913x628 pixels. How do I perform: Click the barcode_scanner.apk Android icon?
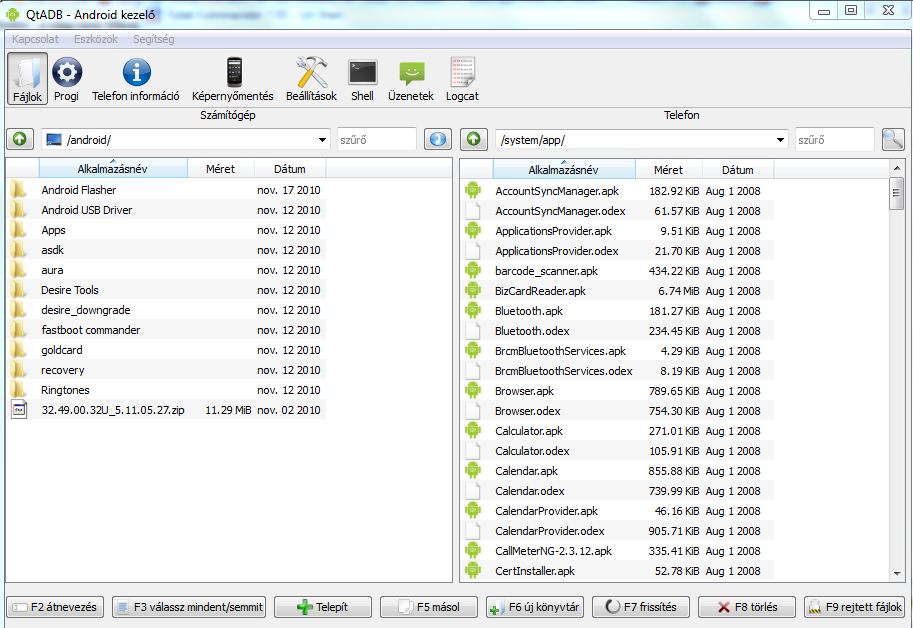pos(473,271)
